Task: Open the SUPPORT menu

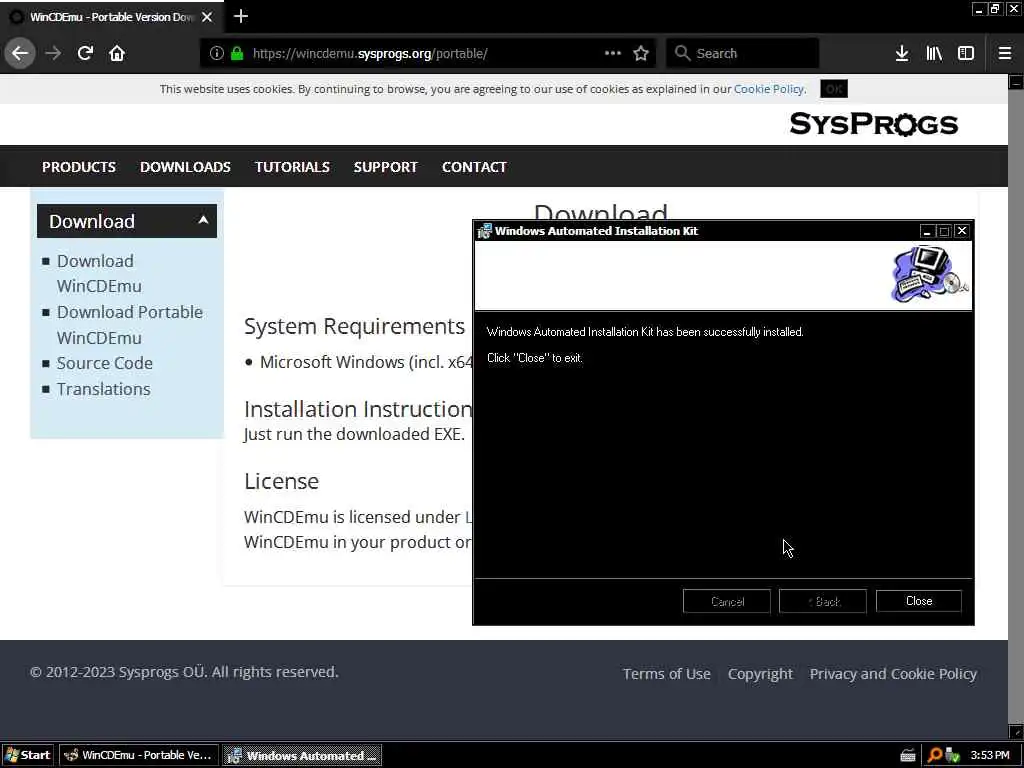Action: pyautogui.click(x=385, y=167)
